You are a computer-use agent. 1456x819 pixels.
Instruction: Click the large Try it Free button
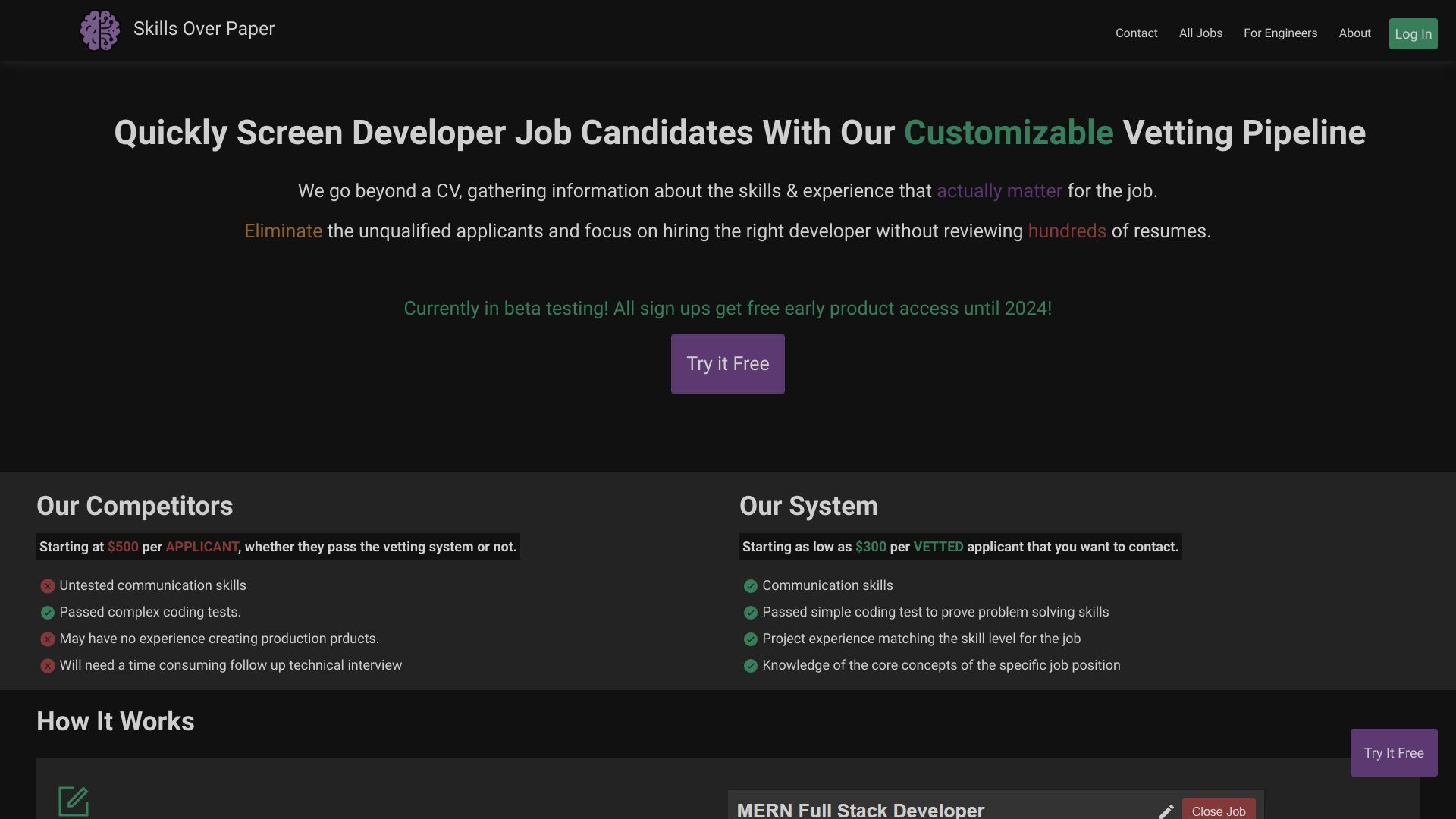pos(727,364)
